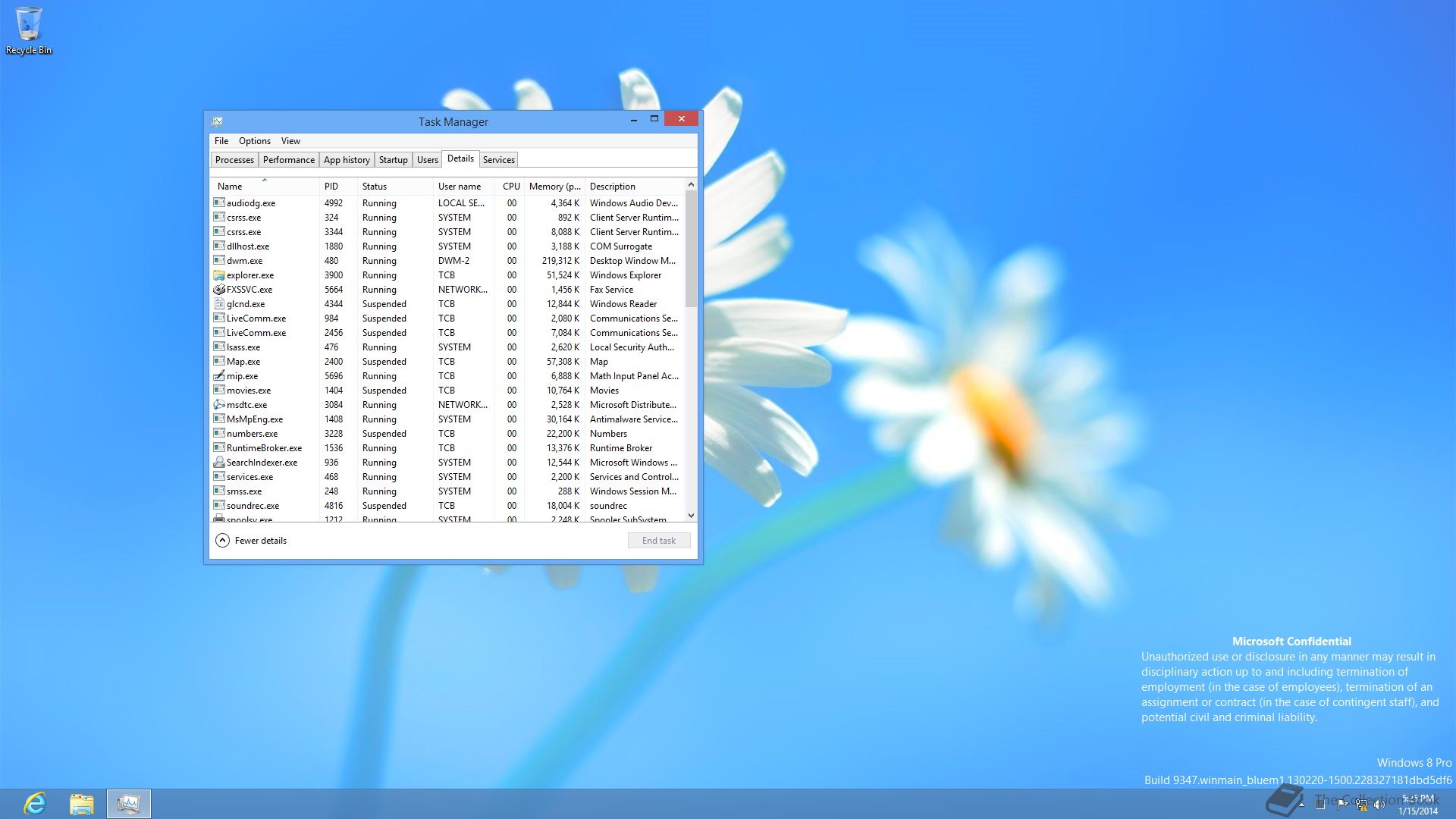Click the FXSSVC.exe fax icon
The image size is (1456, 819).
pyautogui.click(x=218, y=289)
